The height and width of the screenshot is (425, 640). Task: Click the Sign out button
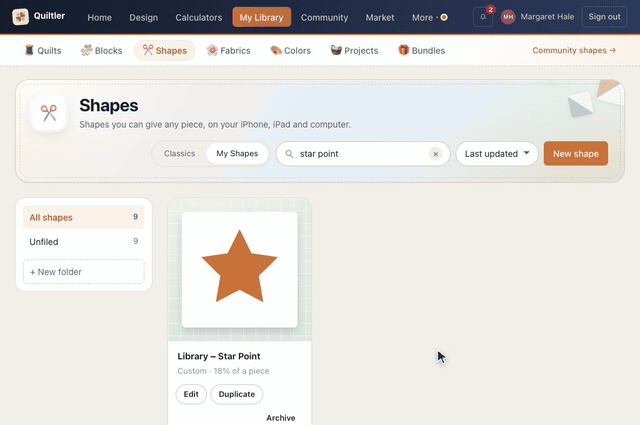tap(604, 17)
